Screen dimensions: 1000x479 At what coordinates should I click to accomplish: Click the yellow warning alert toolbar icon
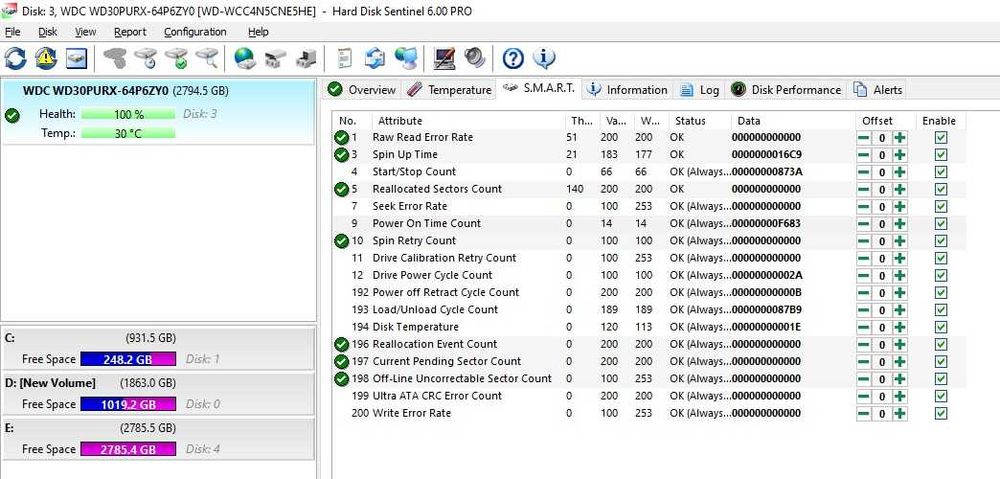[46, 58]
